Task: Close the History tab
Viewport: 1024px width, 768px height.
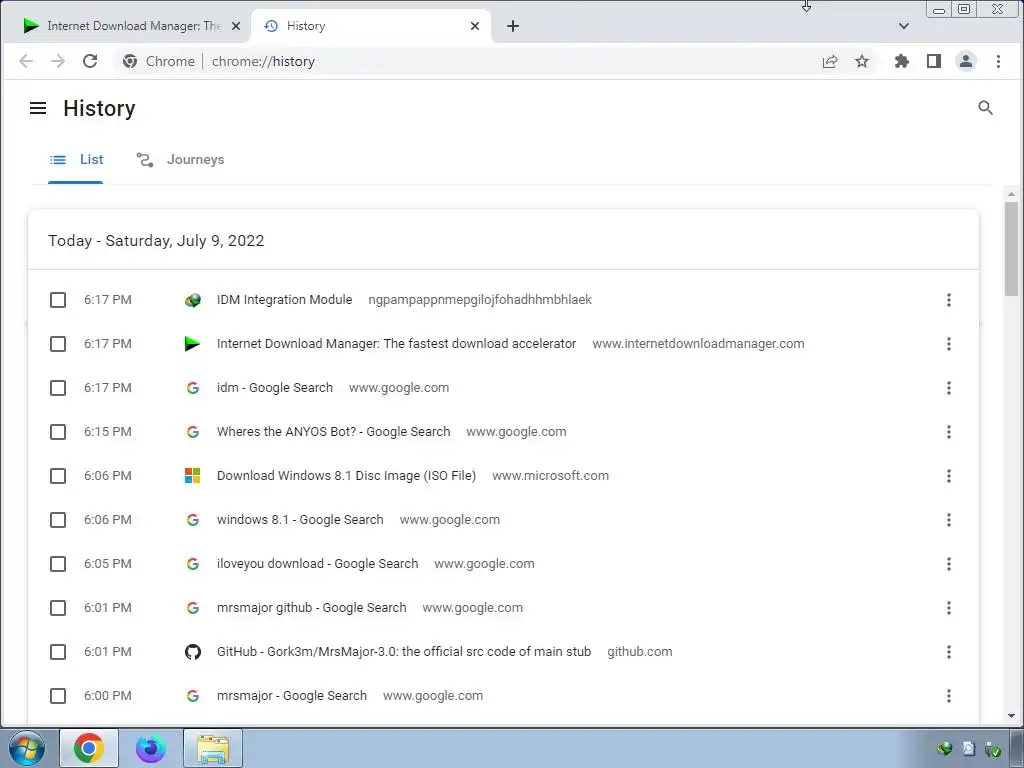Action: (x=475, y=26)
